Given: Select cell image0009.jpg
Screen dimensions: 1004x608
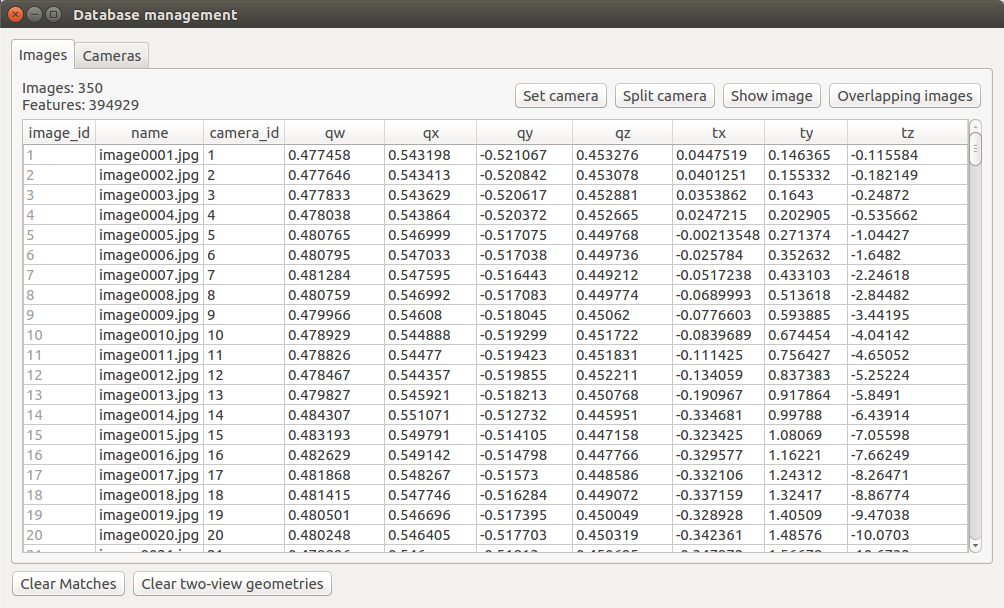Looking at the screenshot, I should tap(149, 315).
